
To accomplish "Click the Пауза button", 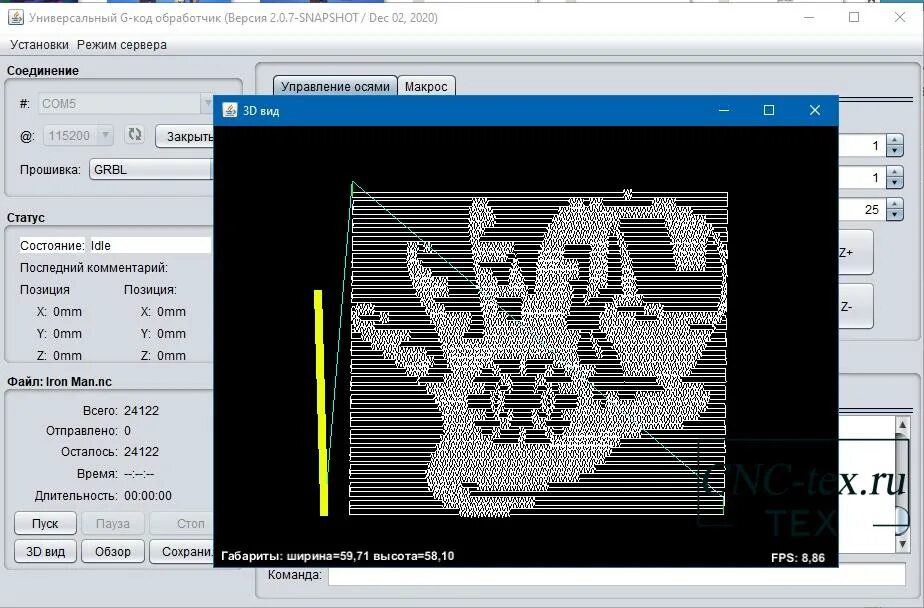I will pyautogui.click(x=113, y=523).
